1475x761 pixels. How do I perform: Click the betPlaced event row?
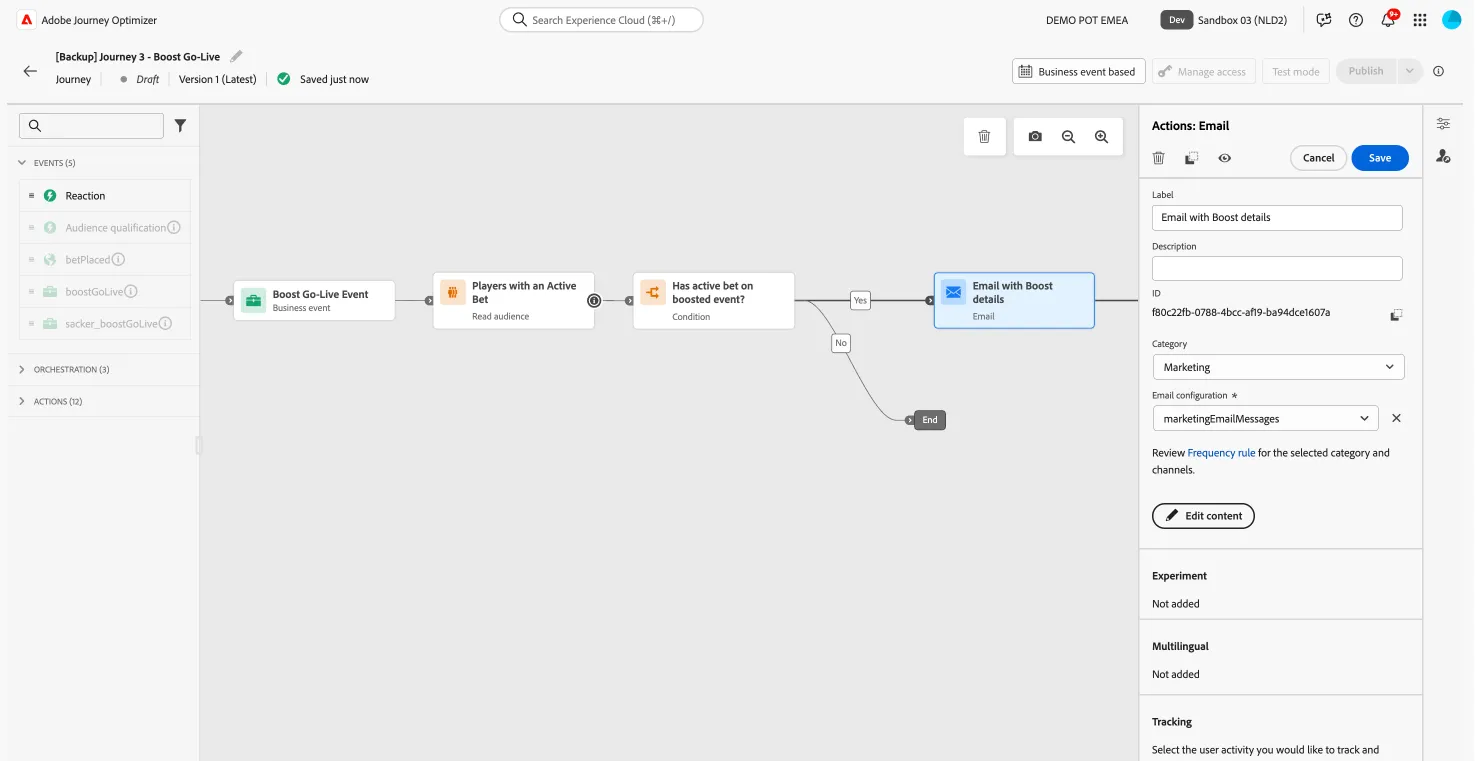point(105,259)
